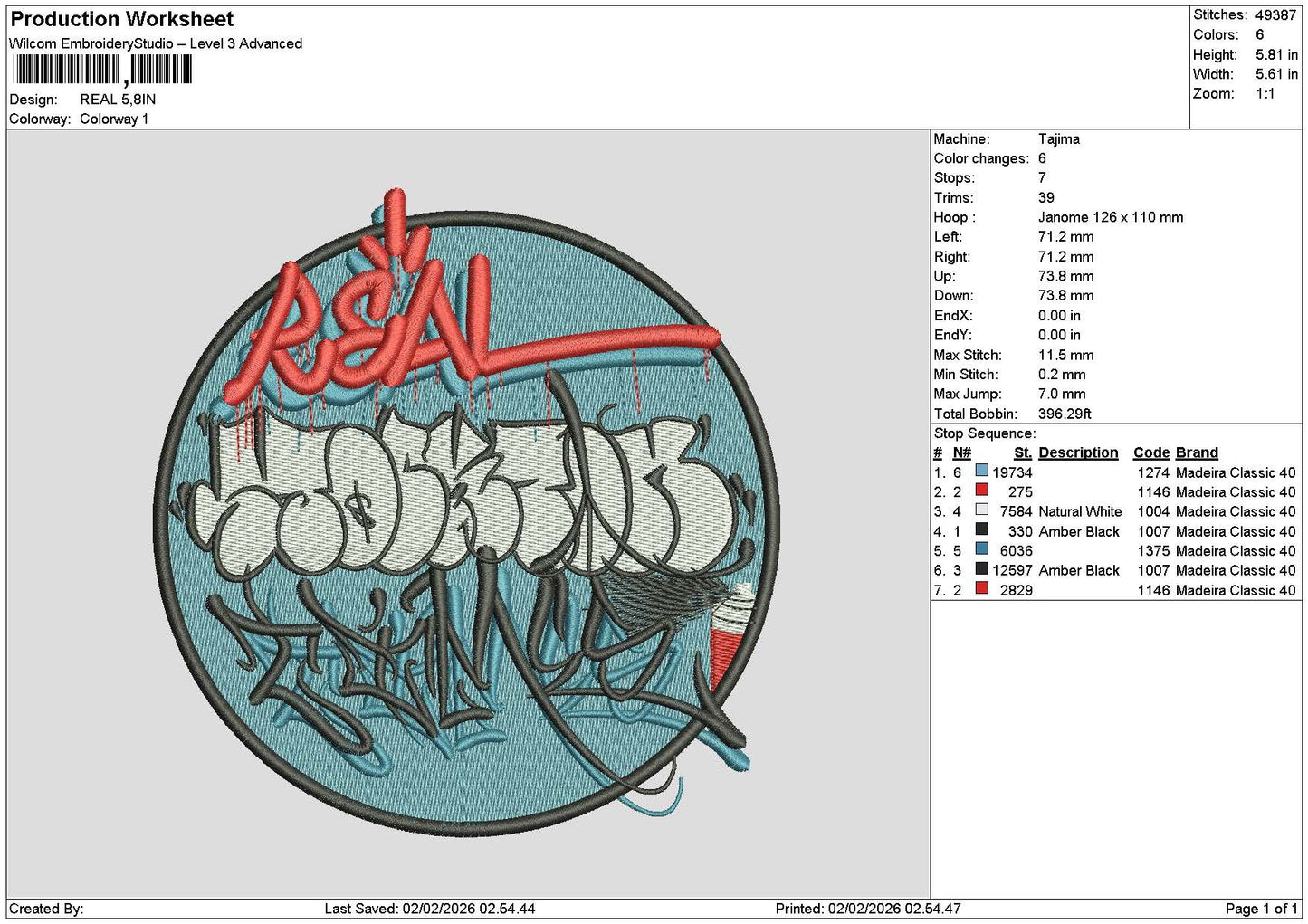Screen dimensions: 1308x924
Task: Select "Wilcom EmbroideryStudio – Level 3 Advanced" text
Action: point(156,43)
